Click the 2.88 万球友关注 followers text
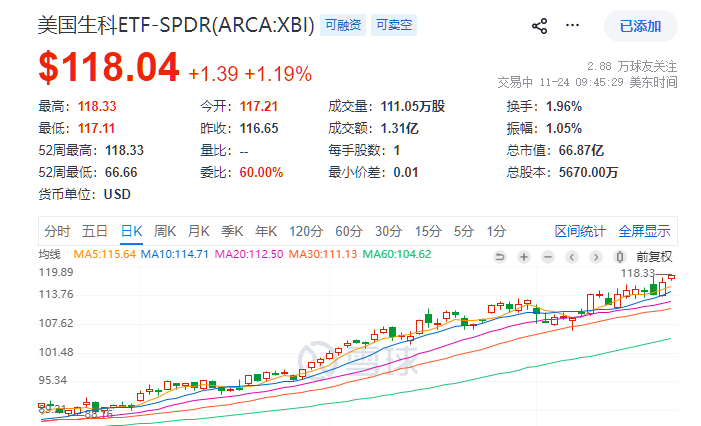 click(x=632, y=67)
